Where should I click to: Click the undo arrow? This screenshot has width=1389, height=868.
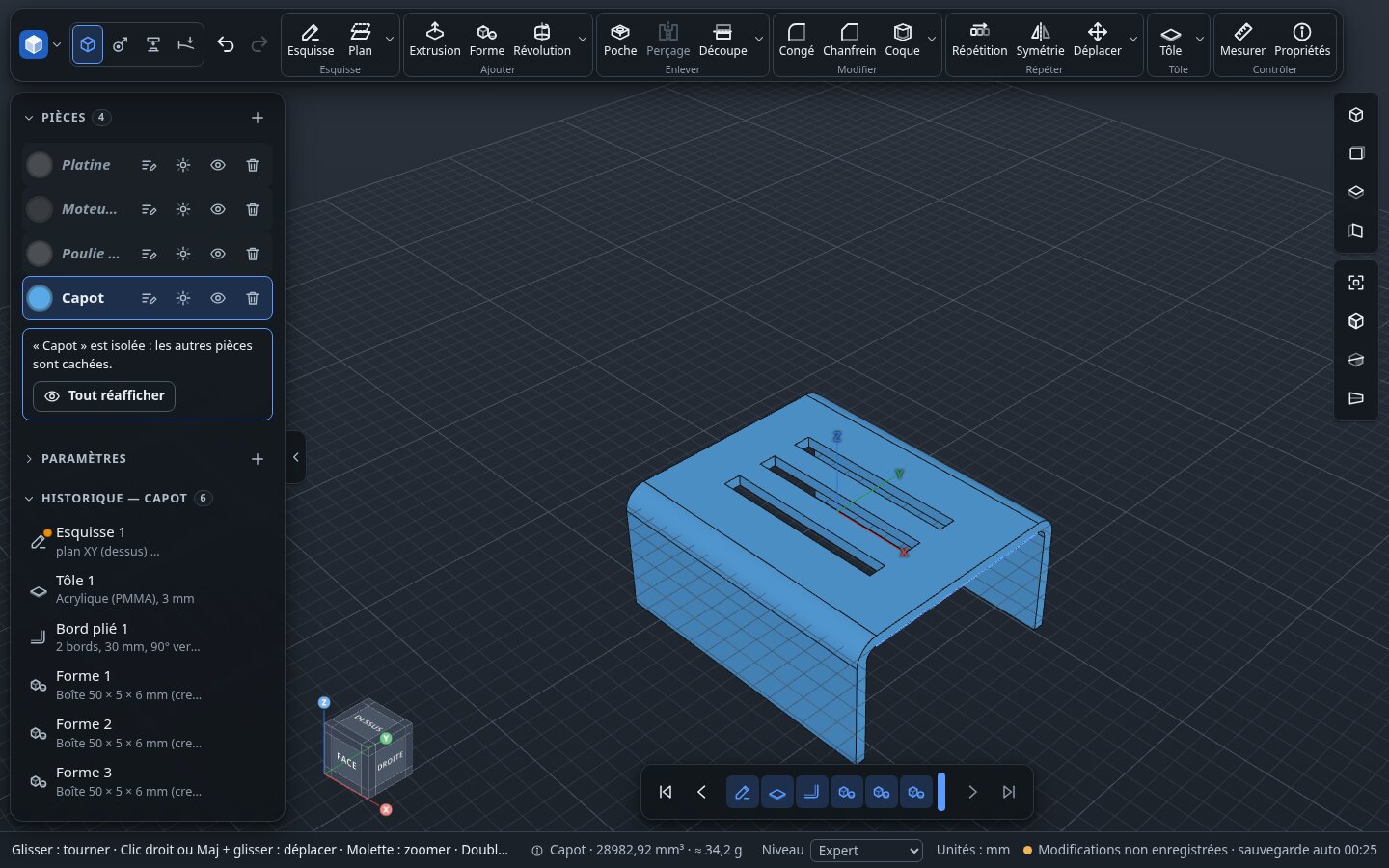226,44
